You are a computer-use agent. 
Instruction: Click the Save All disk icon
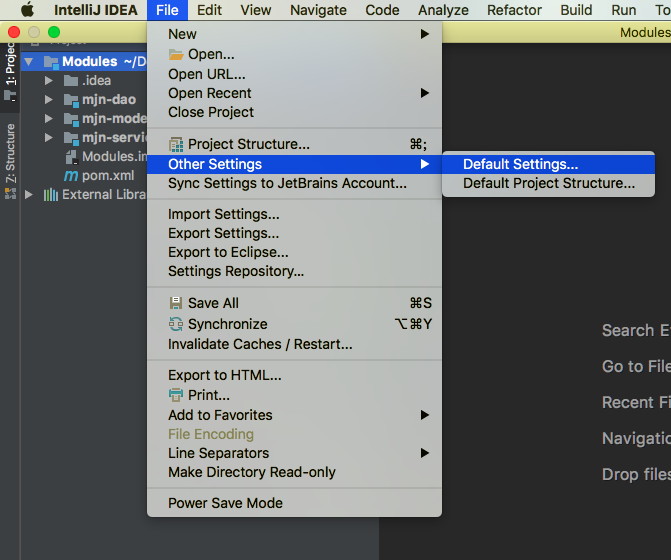(x=176, y=303)
